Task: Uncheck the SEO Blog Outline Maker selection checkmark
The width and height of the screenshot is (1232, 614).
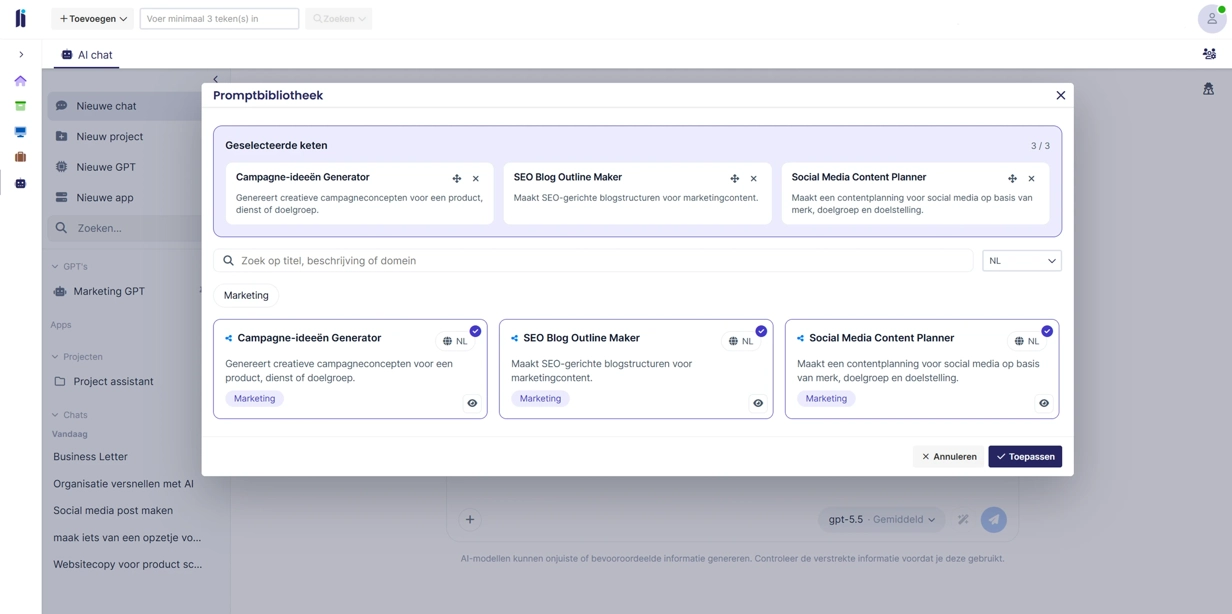Action: tap(761, 331)
